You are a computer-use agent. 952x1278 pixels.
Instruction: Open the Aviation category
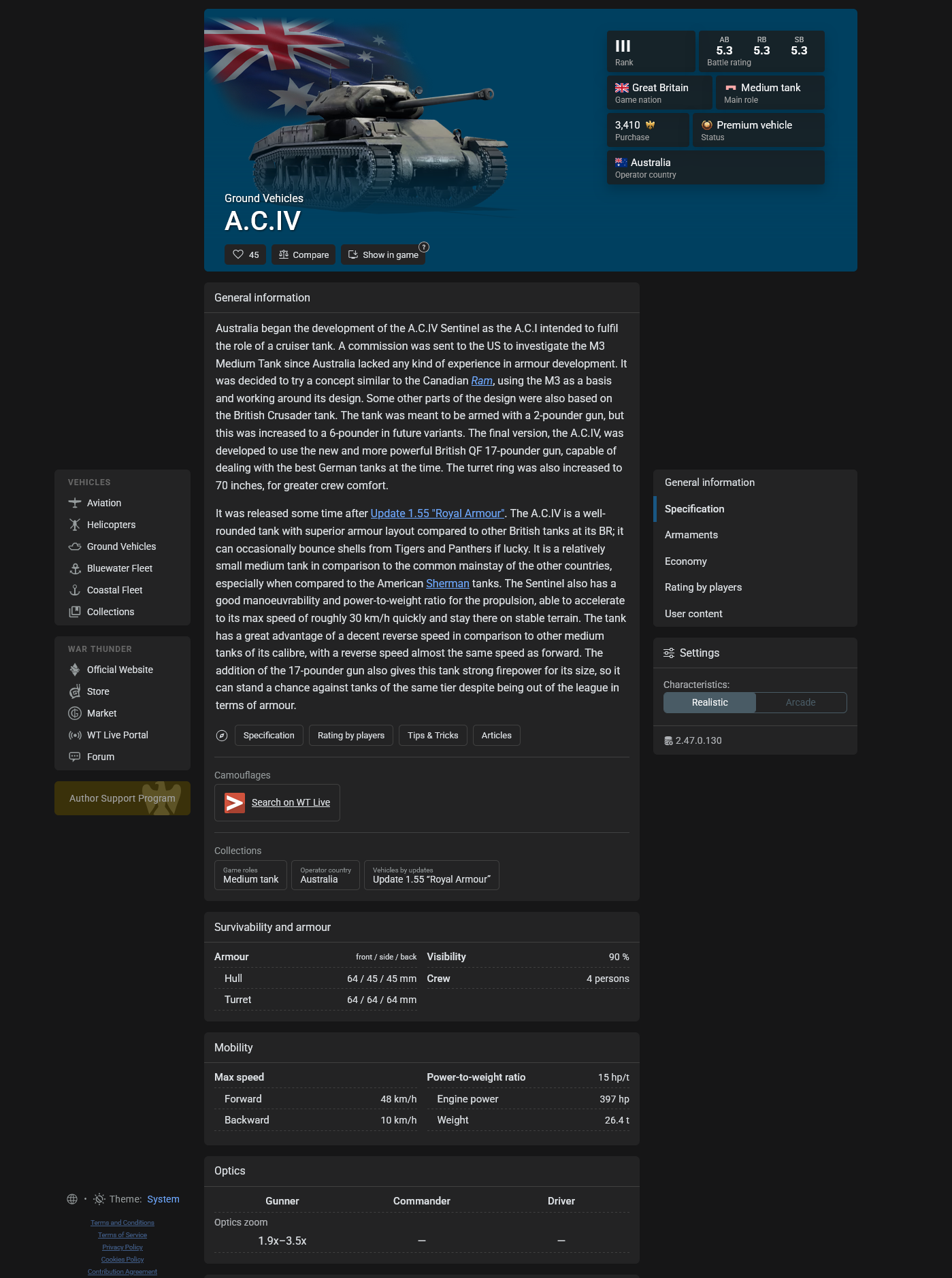(122, 503)
